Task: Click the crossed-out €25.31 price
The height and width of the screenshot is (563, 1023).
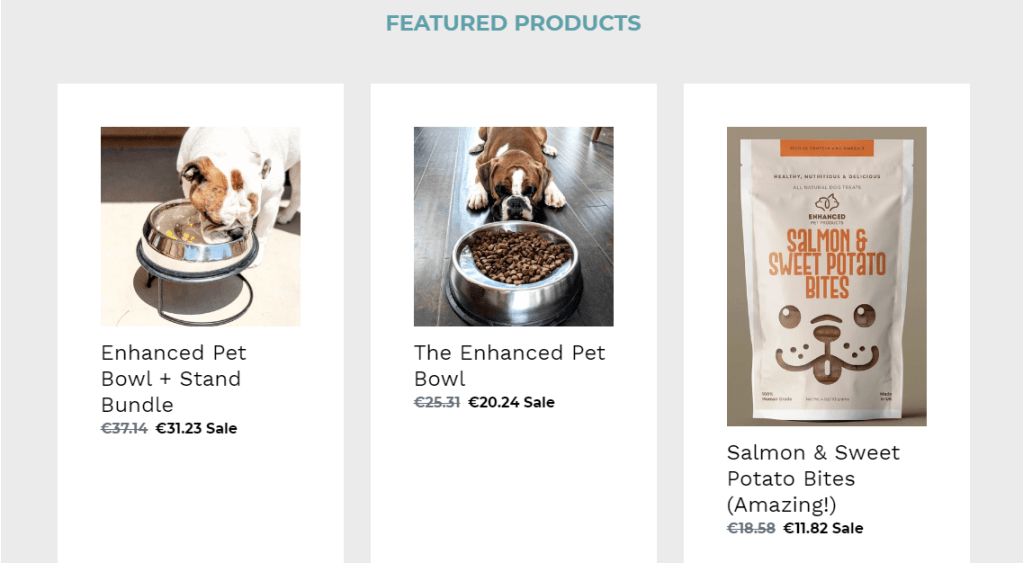Action: (x=437, y=402)
